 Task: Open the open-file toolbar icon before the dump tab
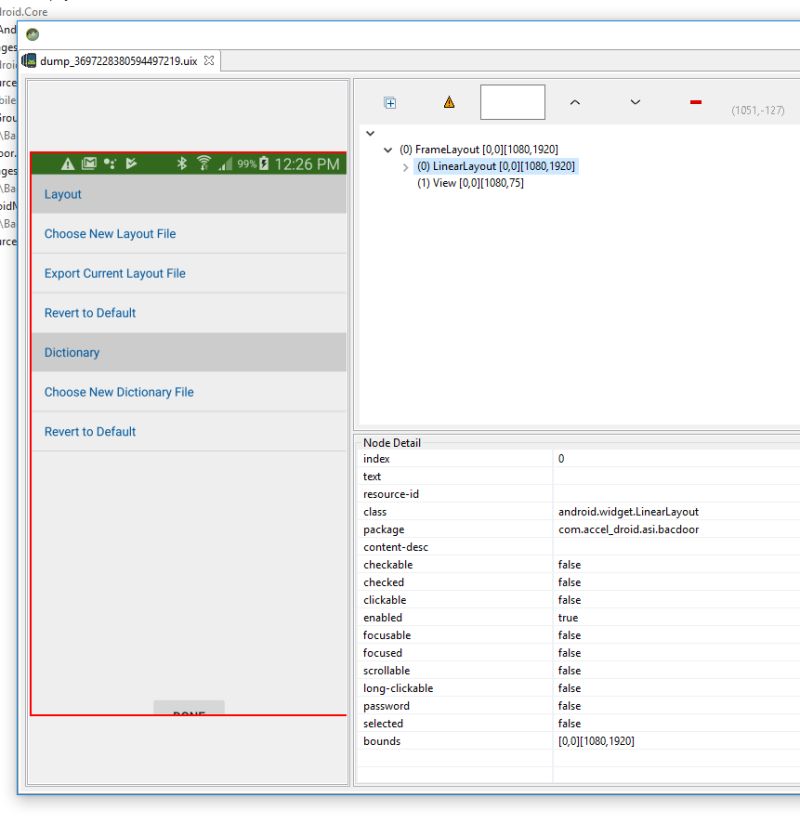tap(29, 61)
